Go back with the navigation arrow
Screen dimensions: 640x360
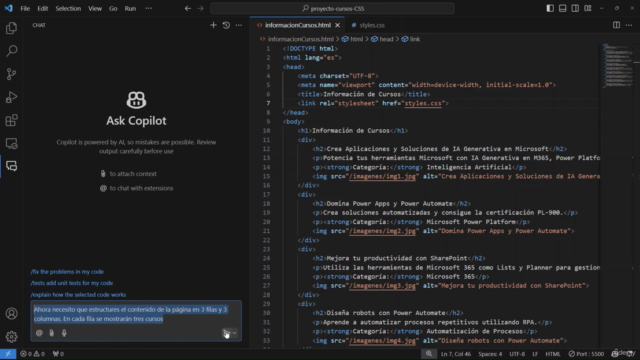pyautogui.click(x=187, y=8)
